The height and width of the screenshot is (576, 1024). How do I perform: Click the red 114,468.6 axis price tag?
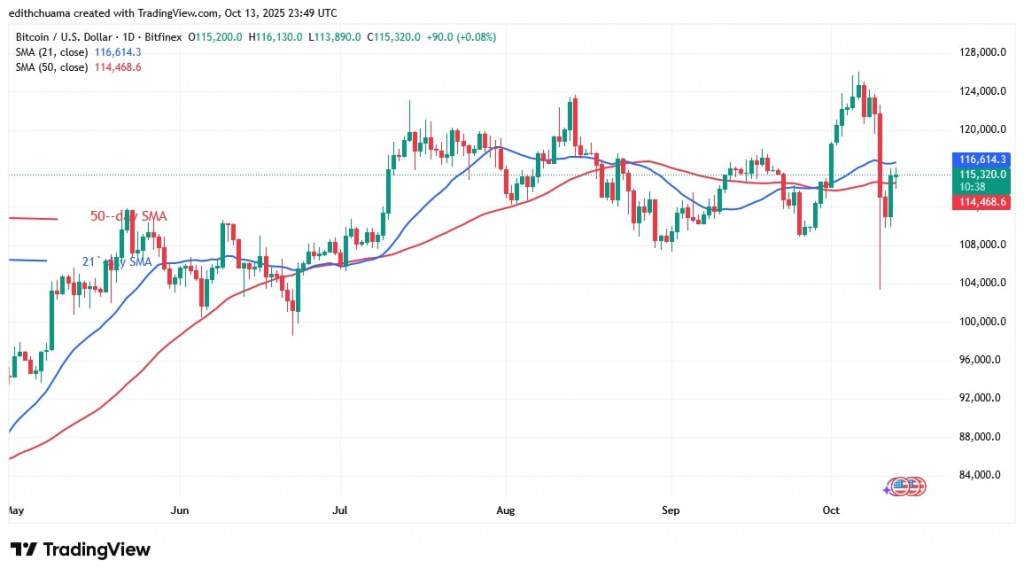pos(985,203)
